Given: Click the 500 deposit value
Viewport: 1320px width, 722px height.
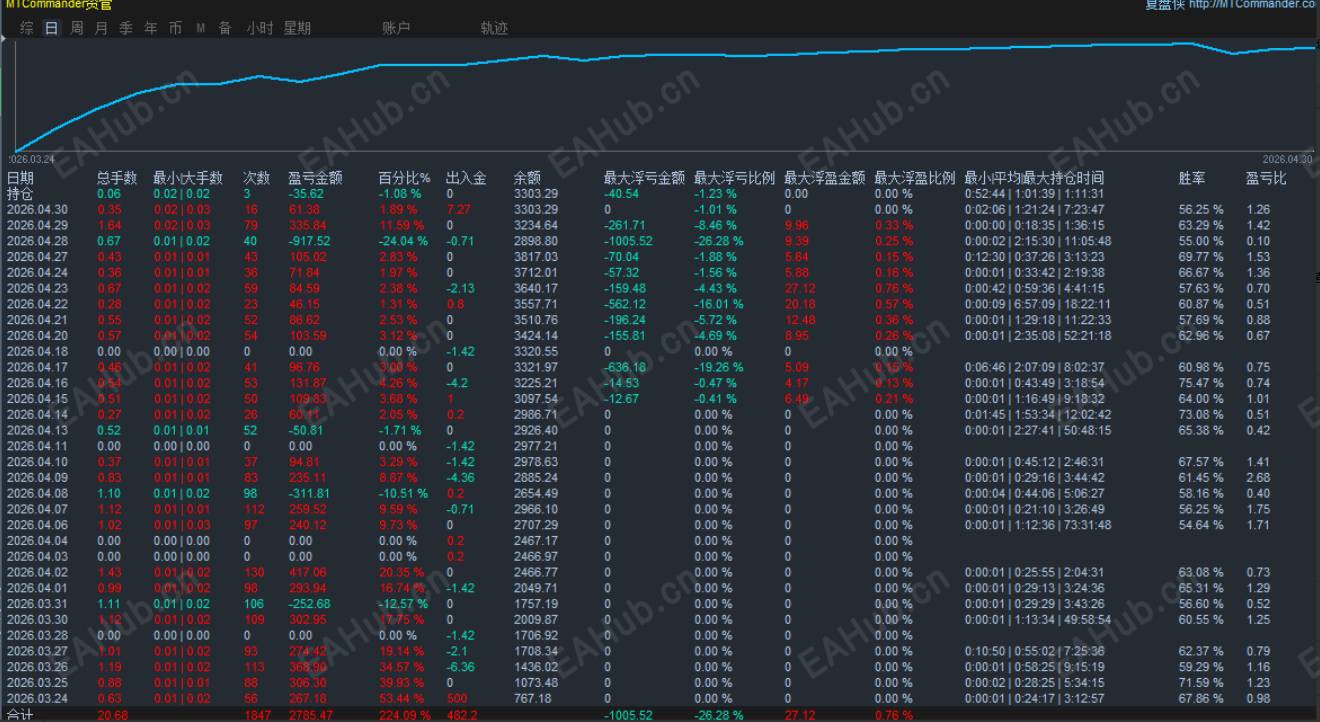Looking at the screenshot, I should (456, 698).
